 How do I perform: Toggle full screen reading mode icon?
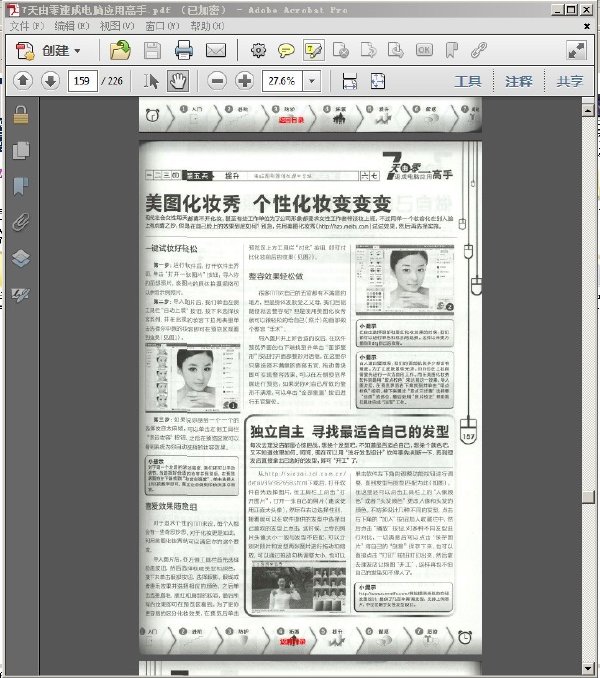pyautogui.click(x=576, y=51)
